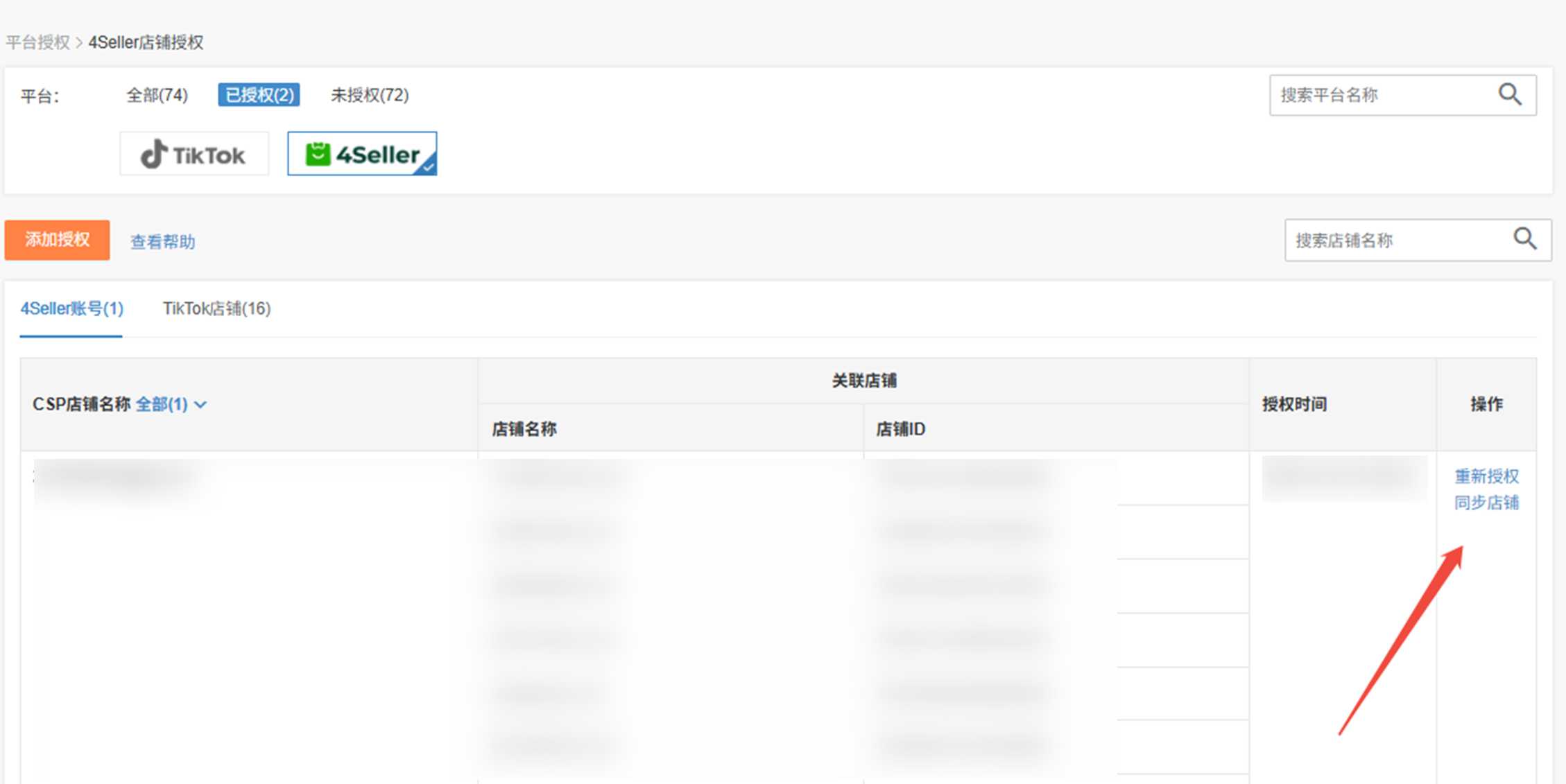Switch to the TikTok店铺(16) tab

(x=216, y=308)
